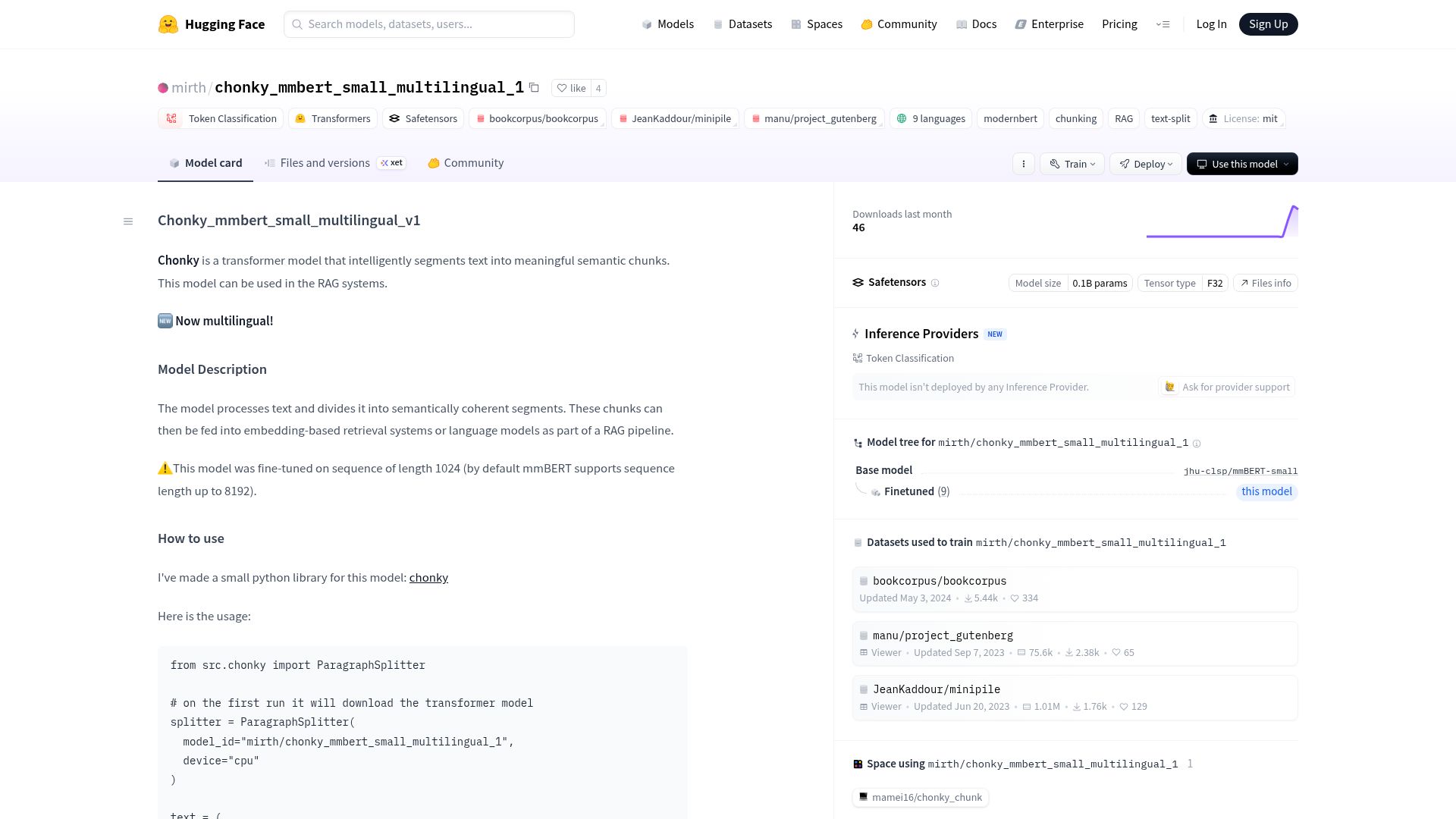Click the like heart button

(x=571, y=88)
